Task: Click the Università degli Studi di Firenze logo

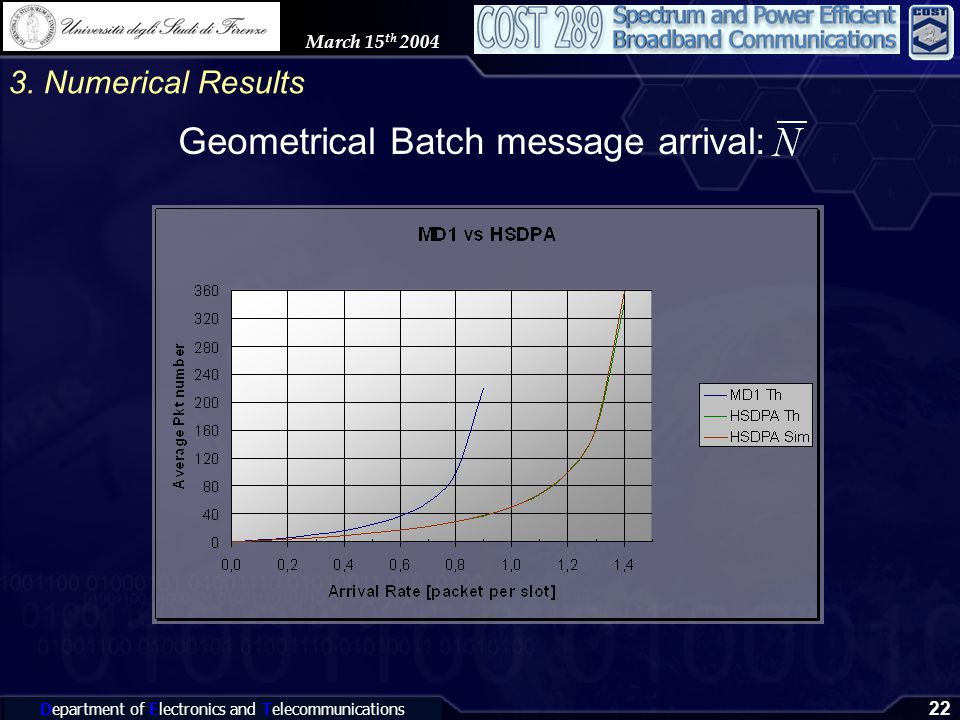Action: [141, 27]
